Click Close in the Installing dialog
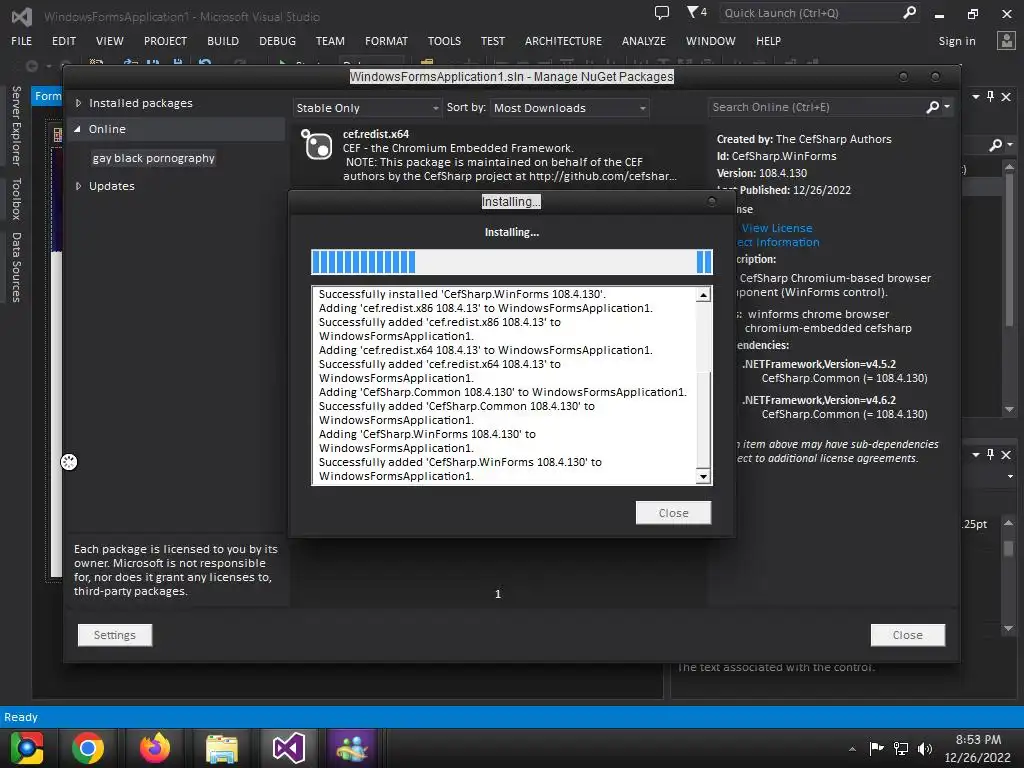 tap(673, 513)
